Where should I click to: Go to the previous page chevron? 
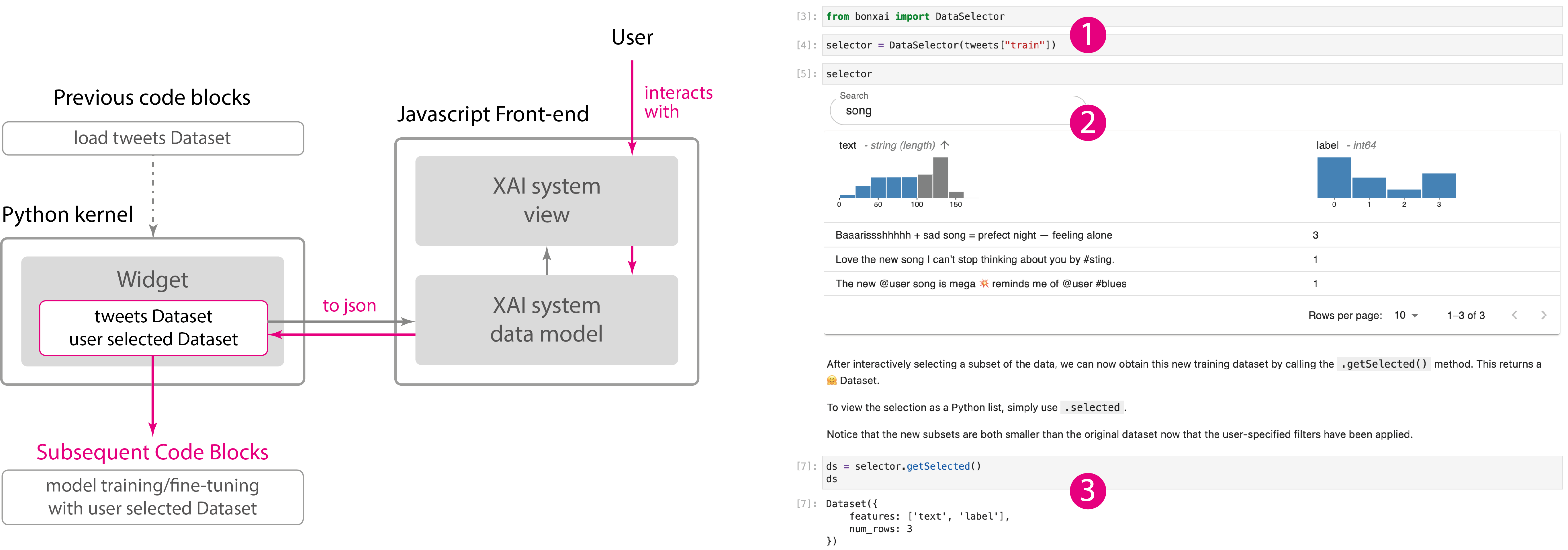(1514, 315)
